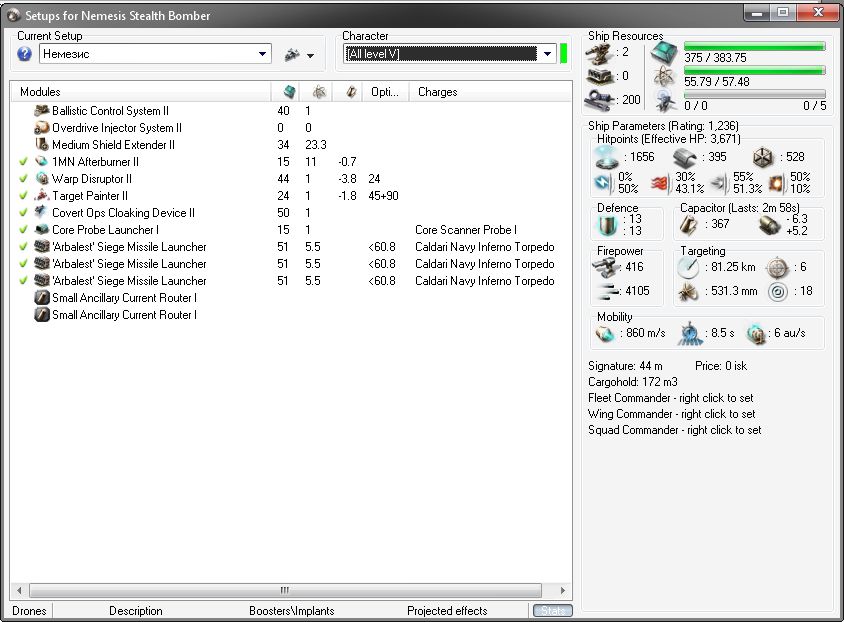Click the CPU usage green progress bar
Viewport: 844px width, 622px height.
click(x=754, y=46)
